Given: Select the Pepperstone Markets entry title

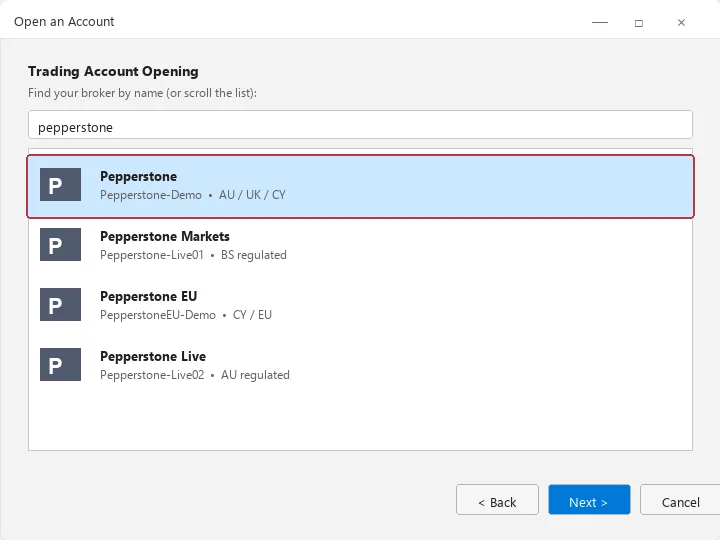Looking at the screenshot, I should [x=165, y=236].
